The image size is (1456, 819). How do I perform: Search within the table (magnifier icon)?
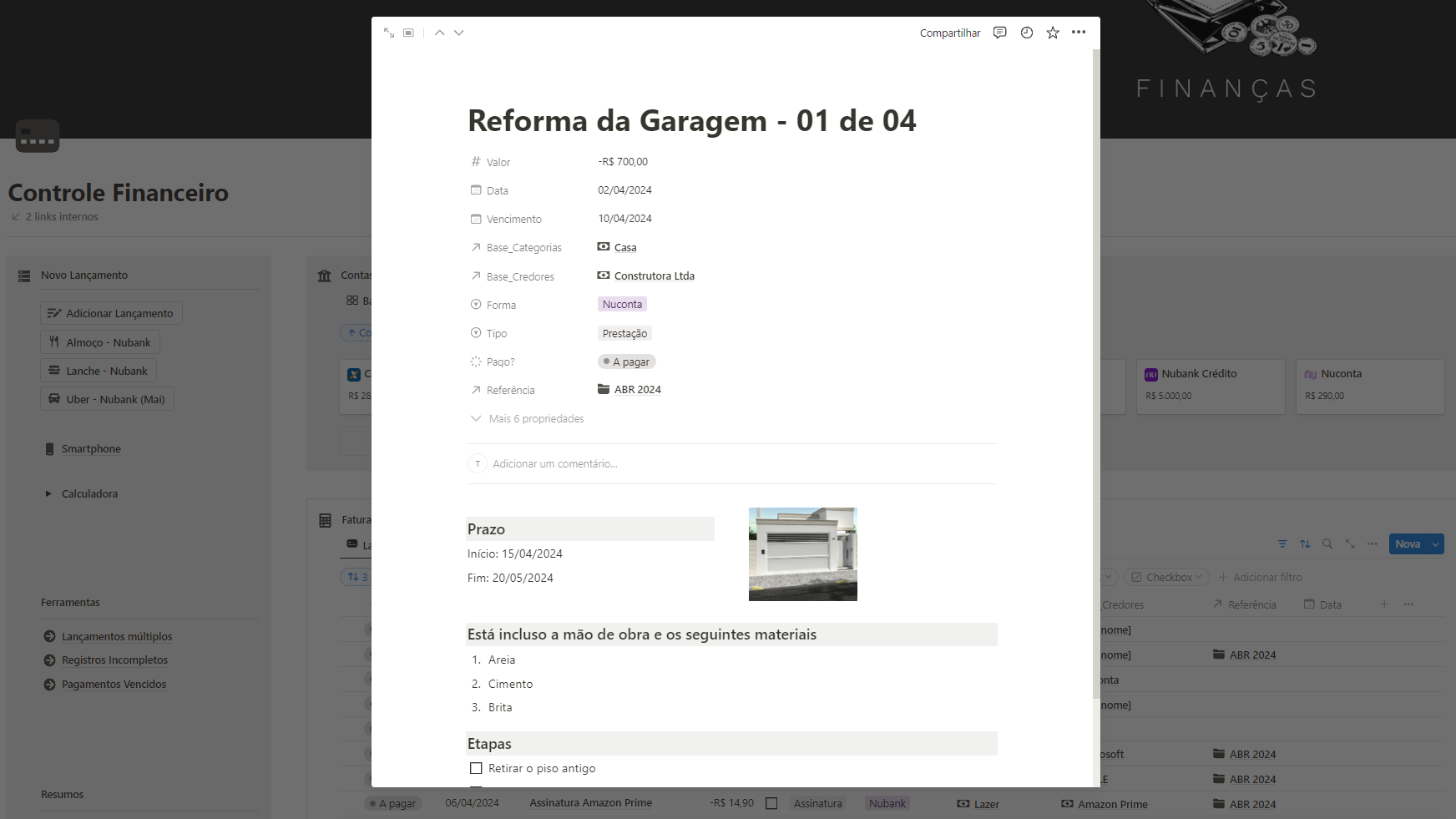tap(1327, 543)
